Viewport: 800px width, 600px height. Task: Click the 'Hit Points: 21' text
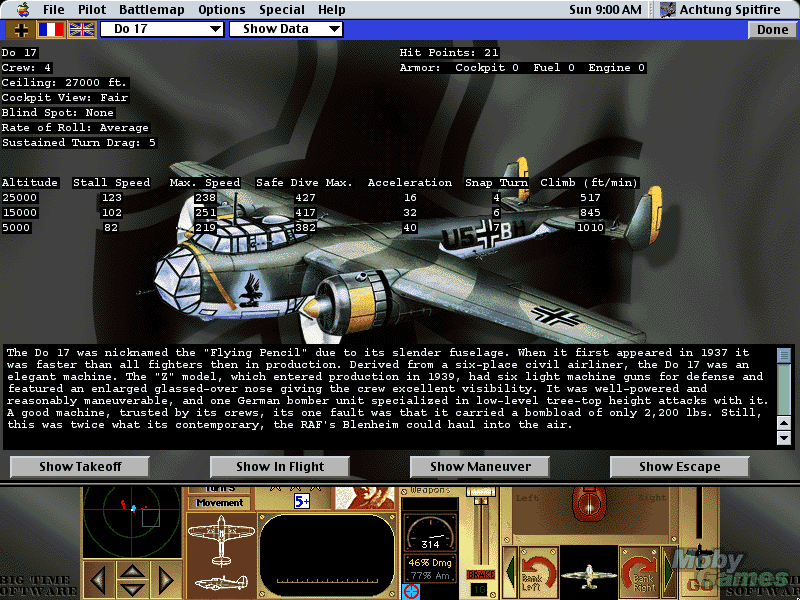point(449,53)
